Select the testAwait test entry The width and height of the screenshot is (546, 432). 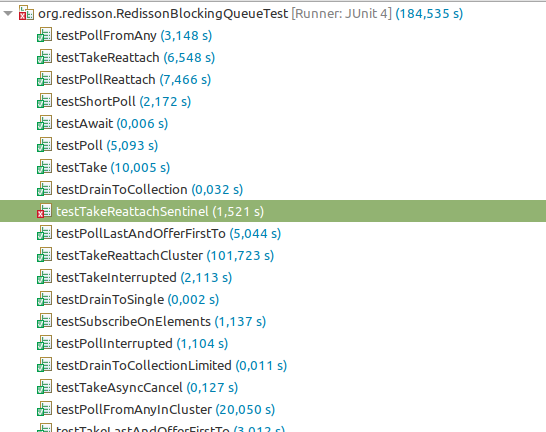(112, 124)
